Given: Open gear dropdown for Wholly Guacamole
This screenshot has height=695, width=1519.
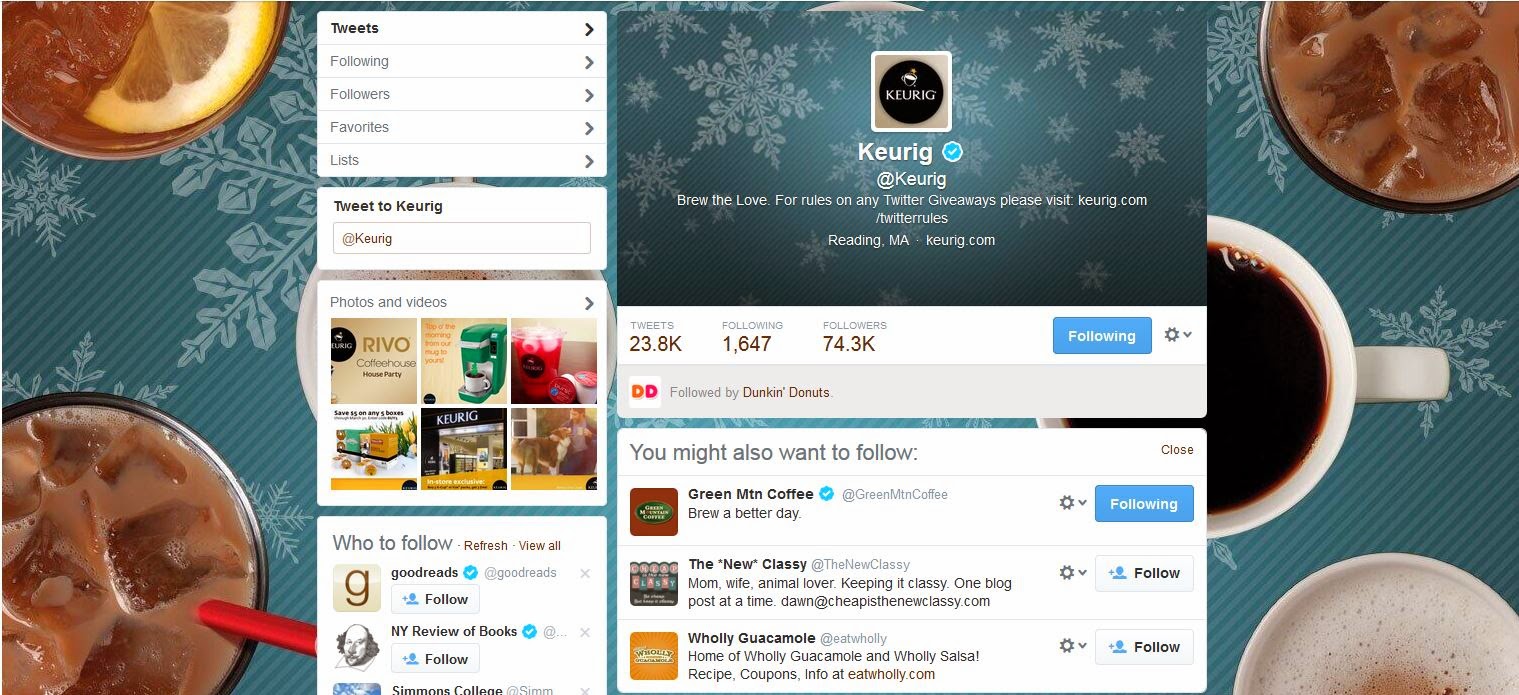Looking at the screenshot, I should click(x=1073, y=646).
